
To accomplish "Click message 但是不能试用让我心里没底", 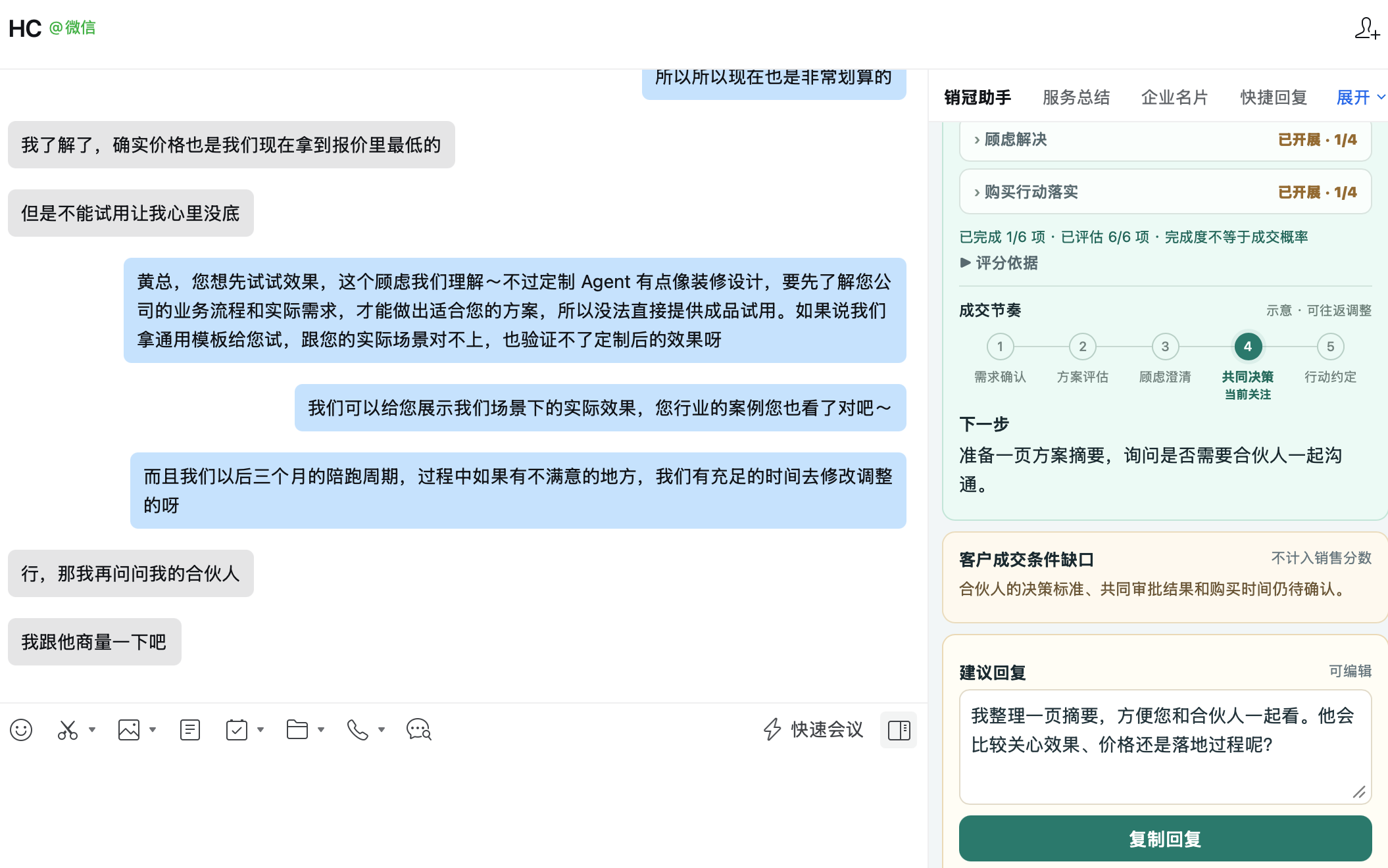I will [130, 213].
